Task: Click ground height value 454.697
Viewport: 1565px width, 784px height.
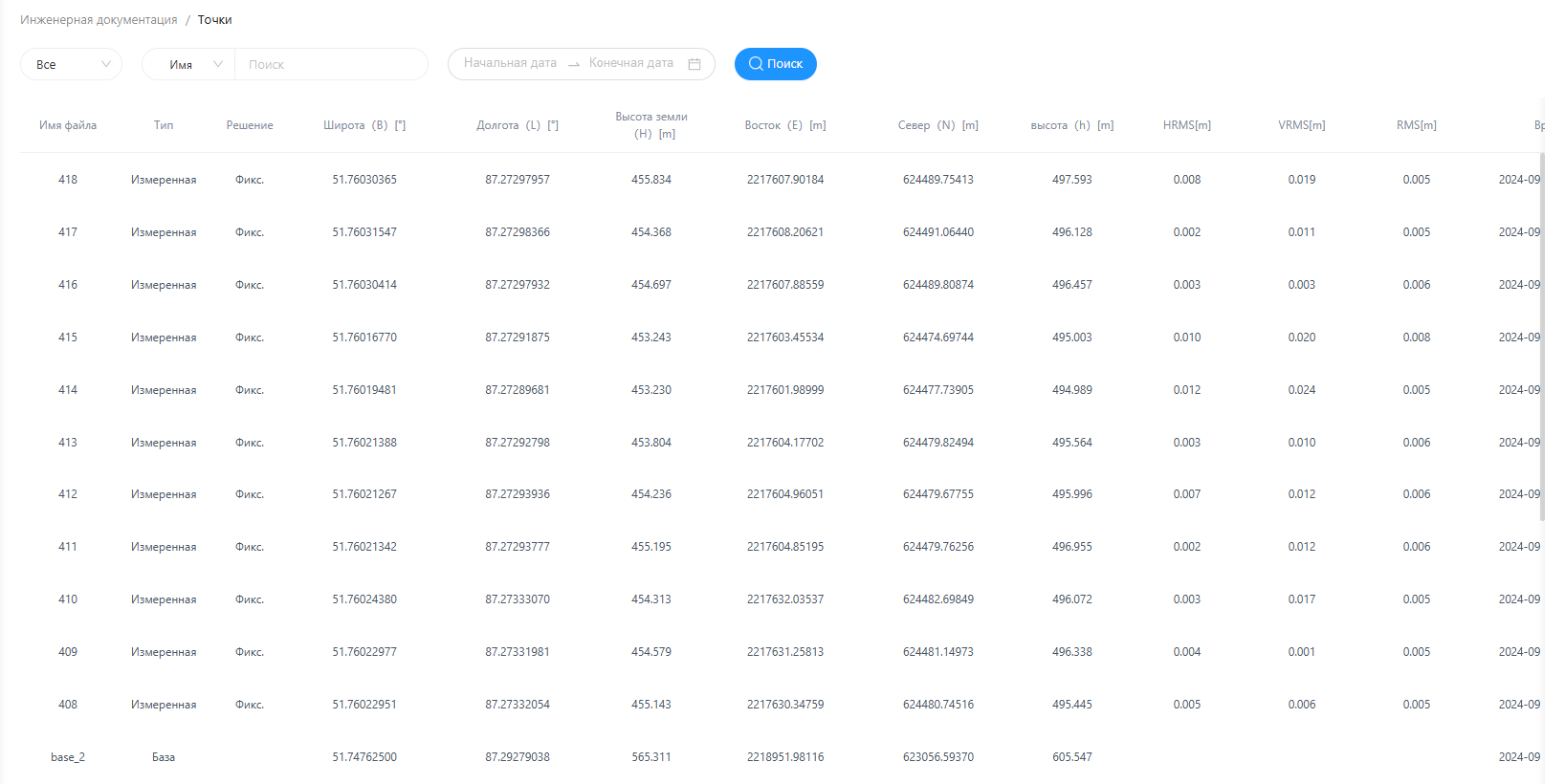Action: [x=651, y=285]
